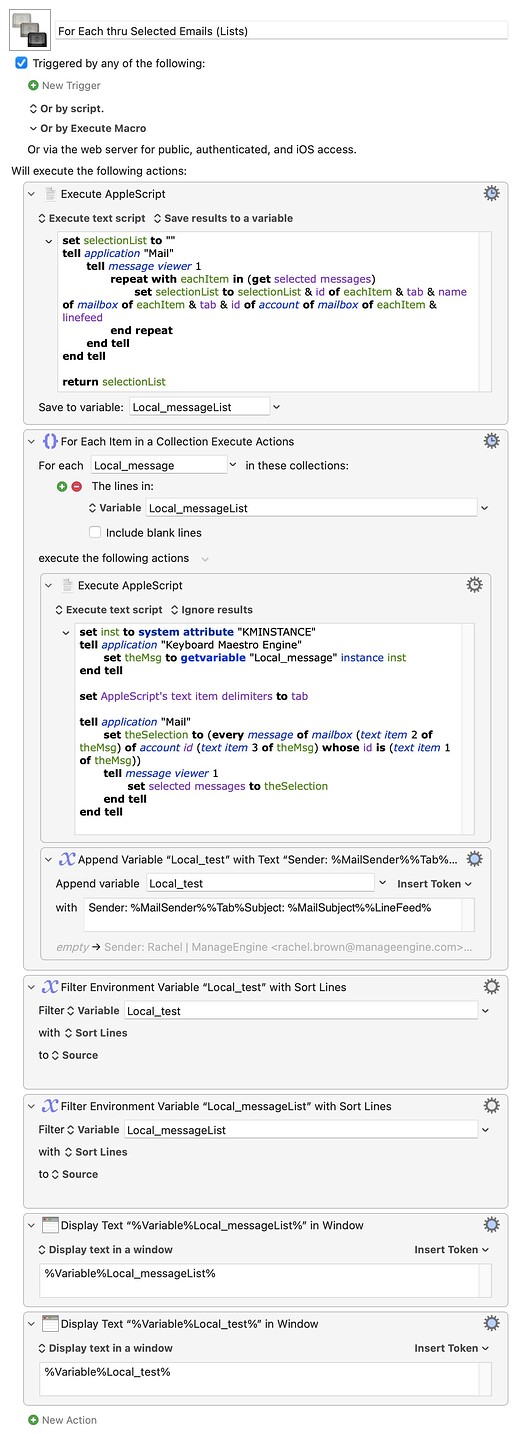The image size is (517, 1434).
Task: Open the dropdown next to the Local_message field
Action: coord(233,465)
